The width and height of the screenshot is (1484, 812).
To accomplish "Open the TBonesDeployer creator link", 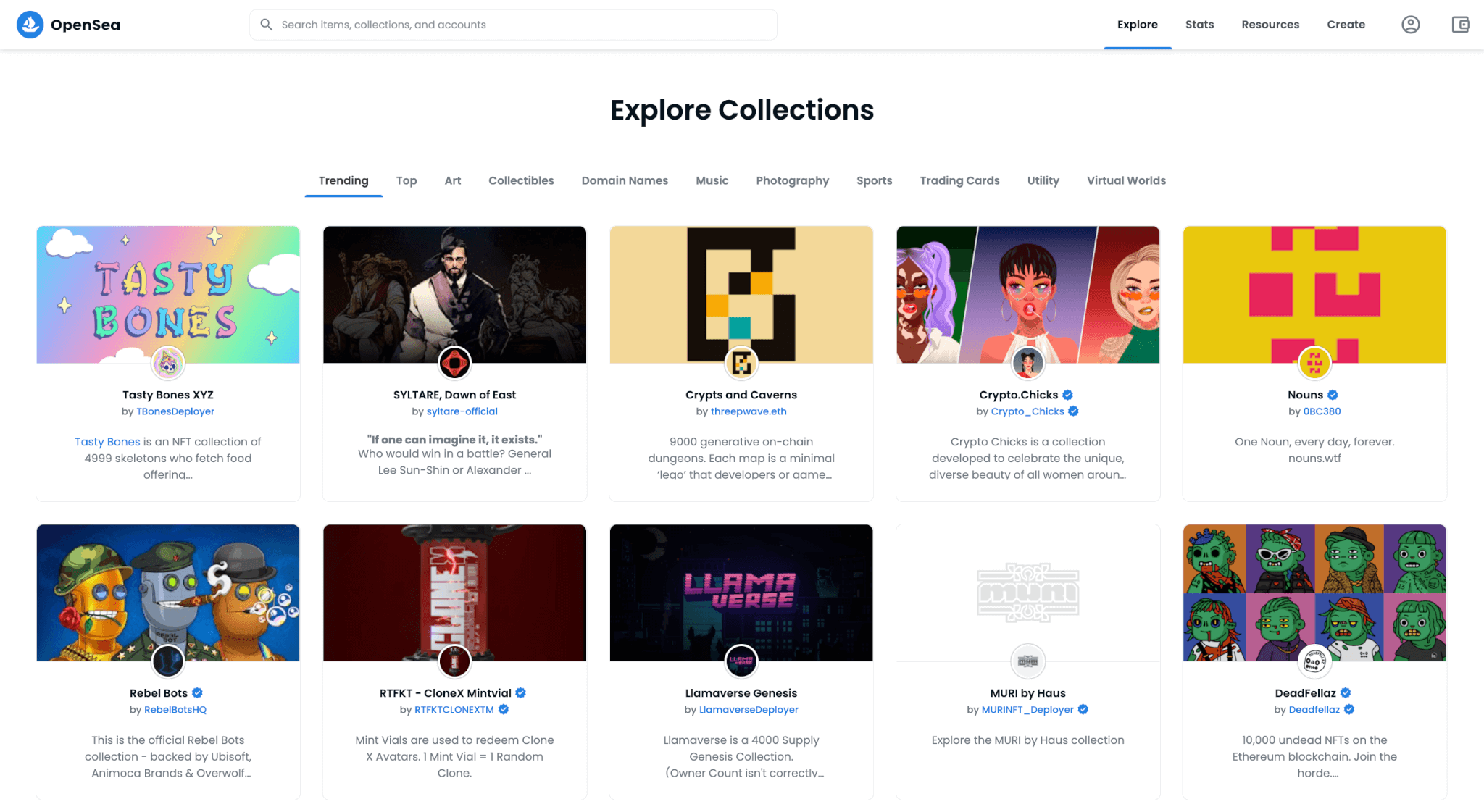I will pyautogui.click(x=175, y=411).
